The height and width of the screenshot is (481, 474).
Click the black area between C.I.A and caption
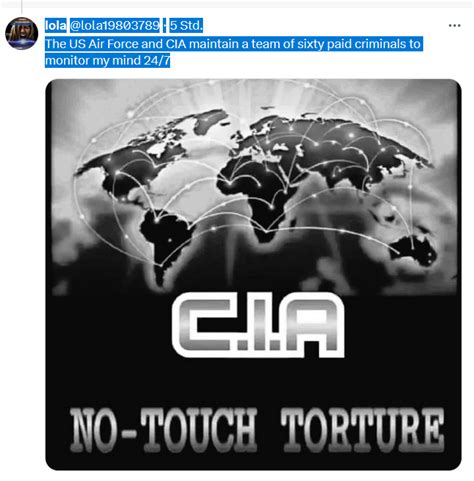[253, 382]
